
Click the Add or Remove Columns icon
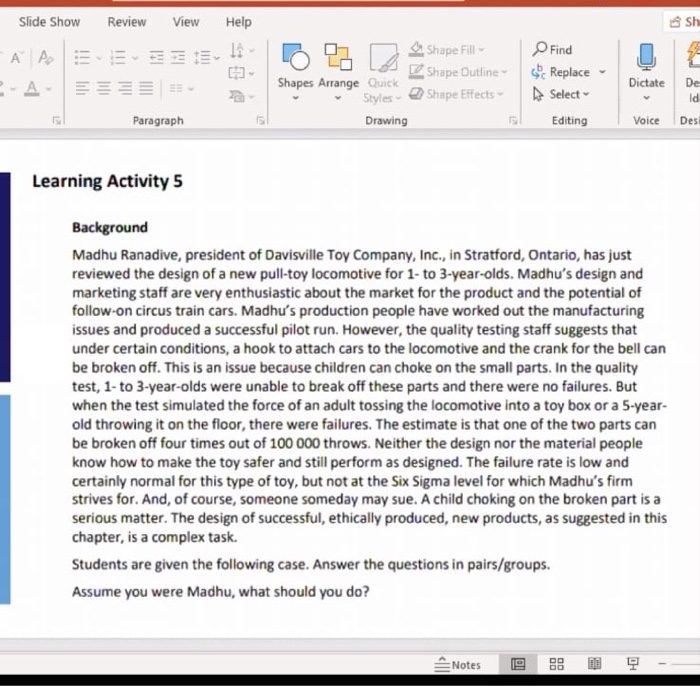click(176, 88)
